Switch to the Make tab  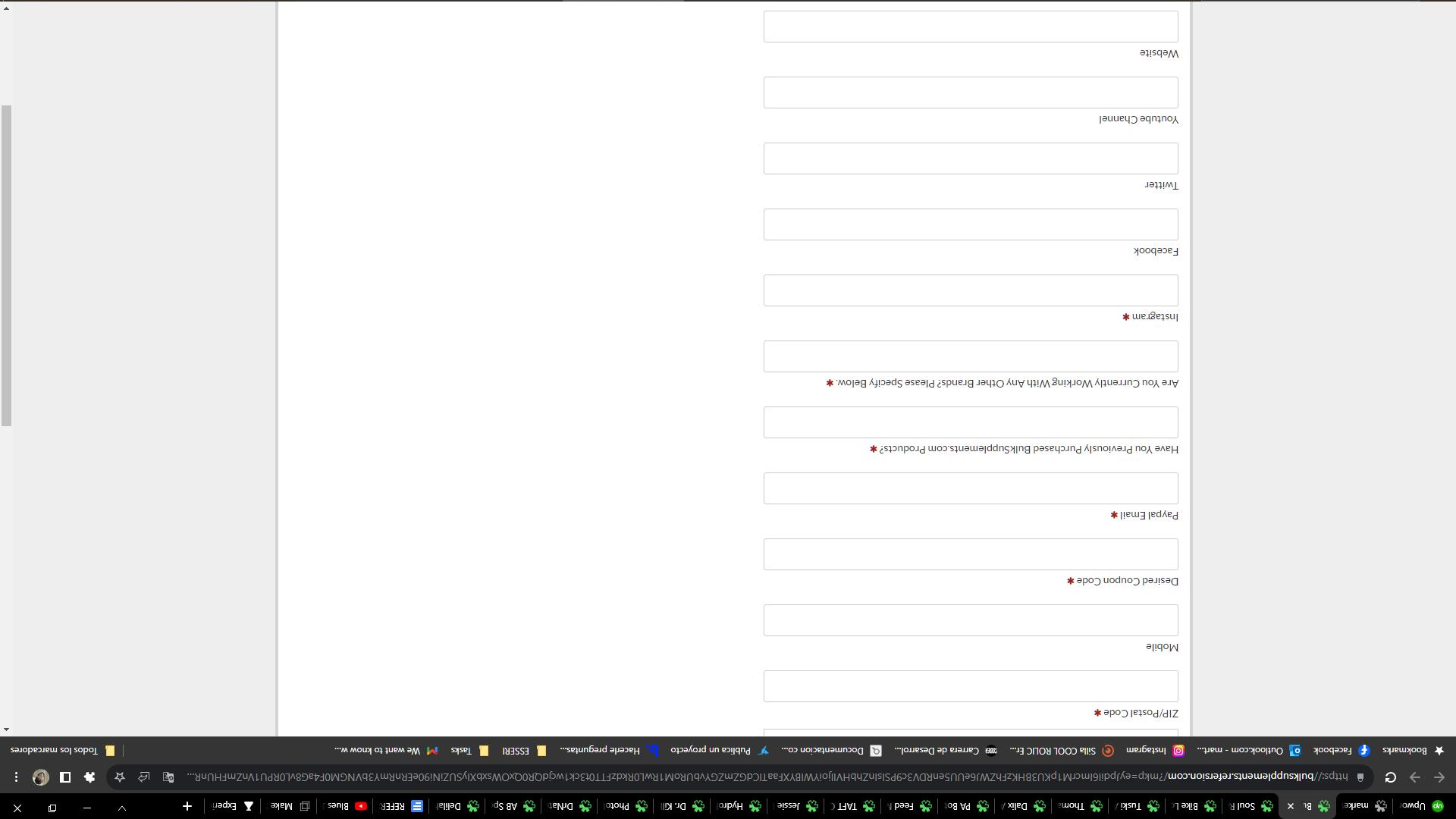289,806
